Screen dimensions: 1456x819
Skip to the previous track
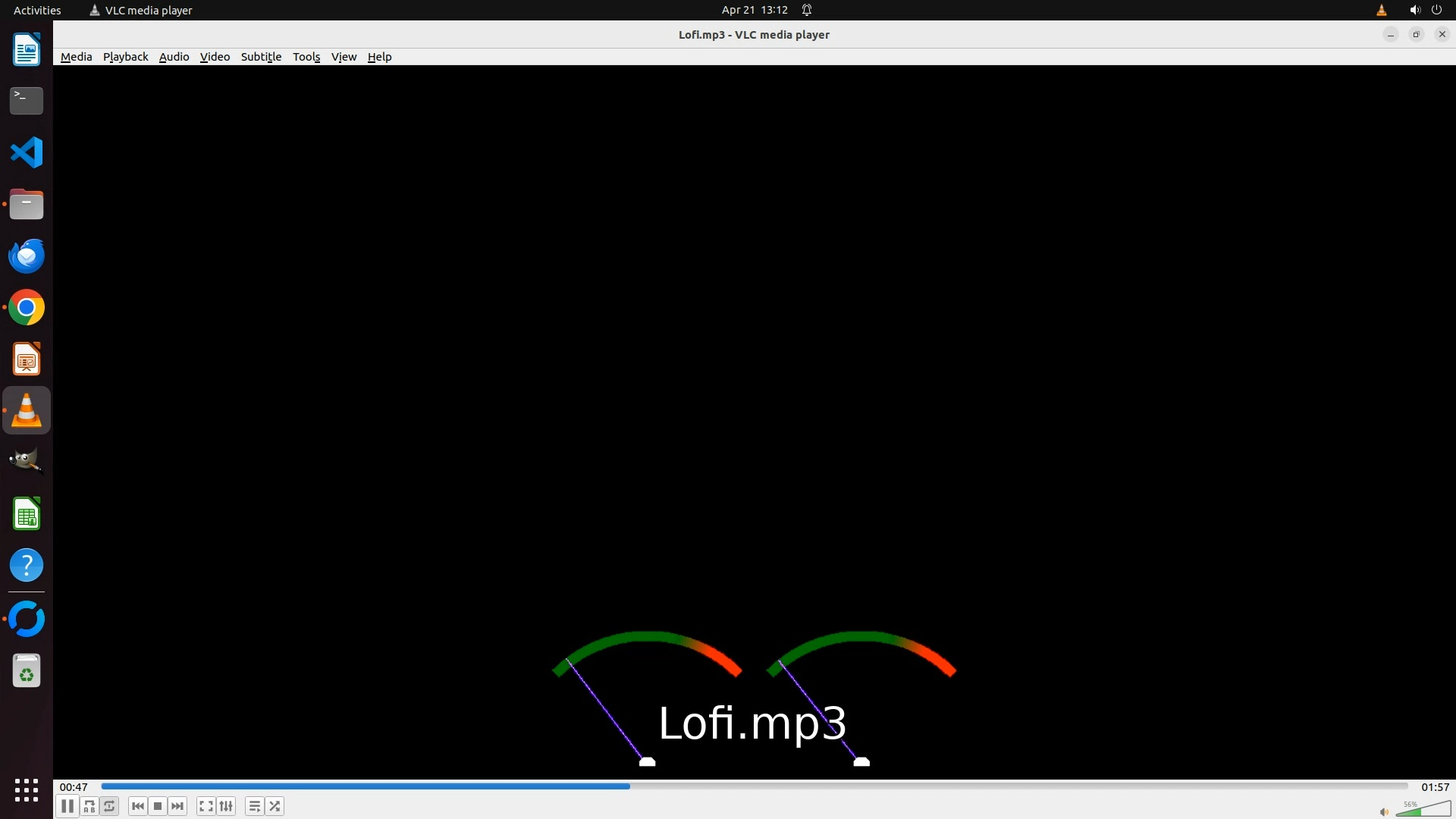(138, 806)
